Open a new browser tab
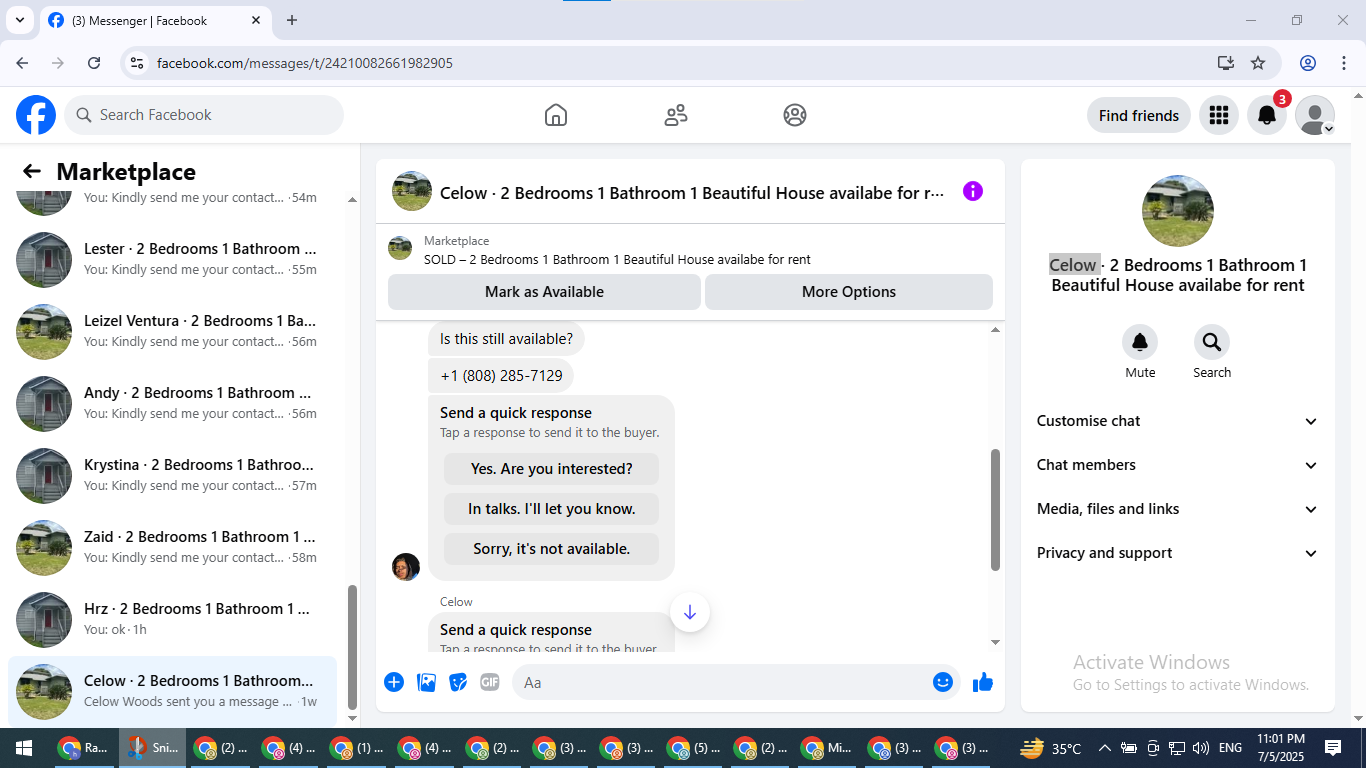Image resolution: width=1366 pixels, height=768 pixels. [292, 20]
